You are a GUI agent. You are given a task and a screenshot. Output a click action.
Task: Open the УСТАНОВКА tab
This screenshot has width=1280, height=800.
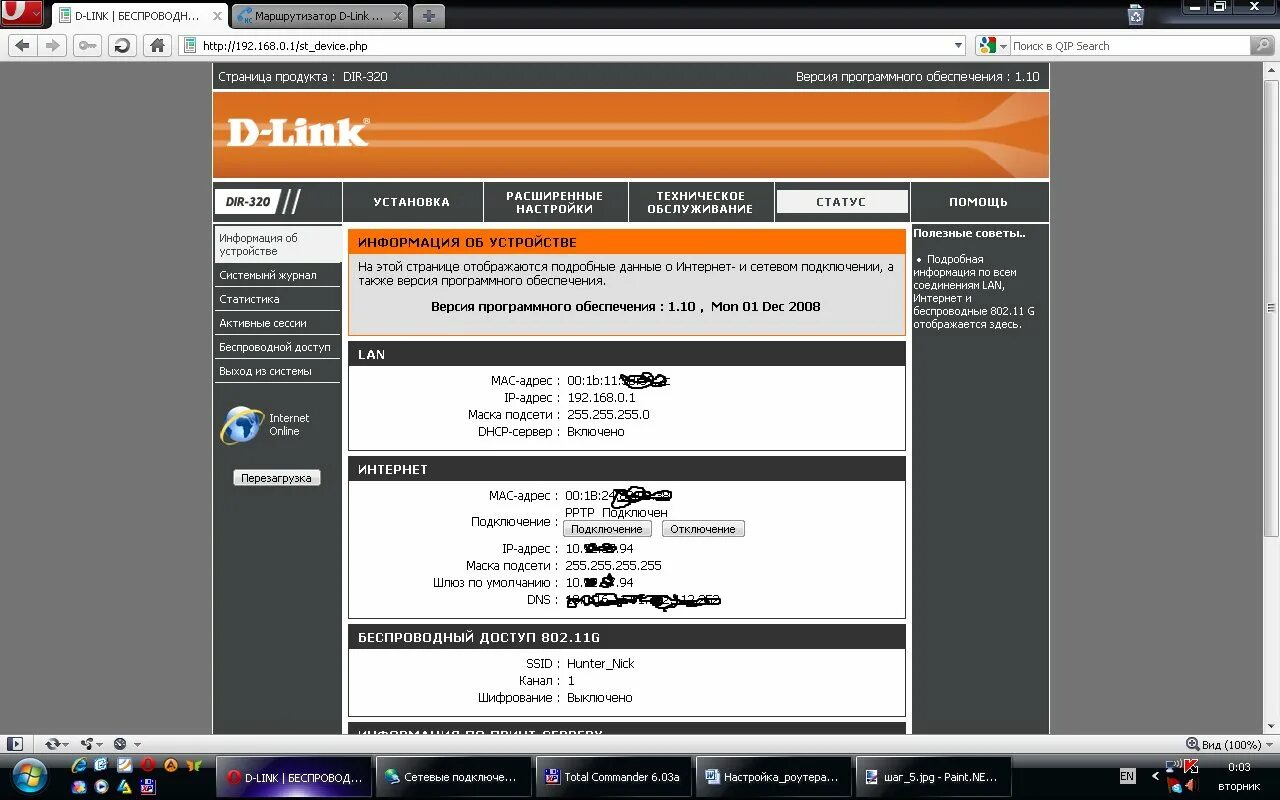(x=412, y=202)
